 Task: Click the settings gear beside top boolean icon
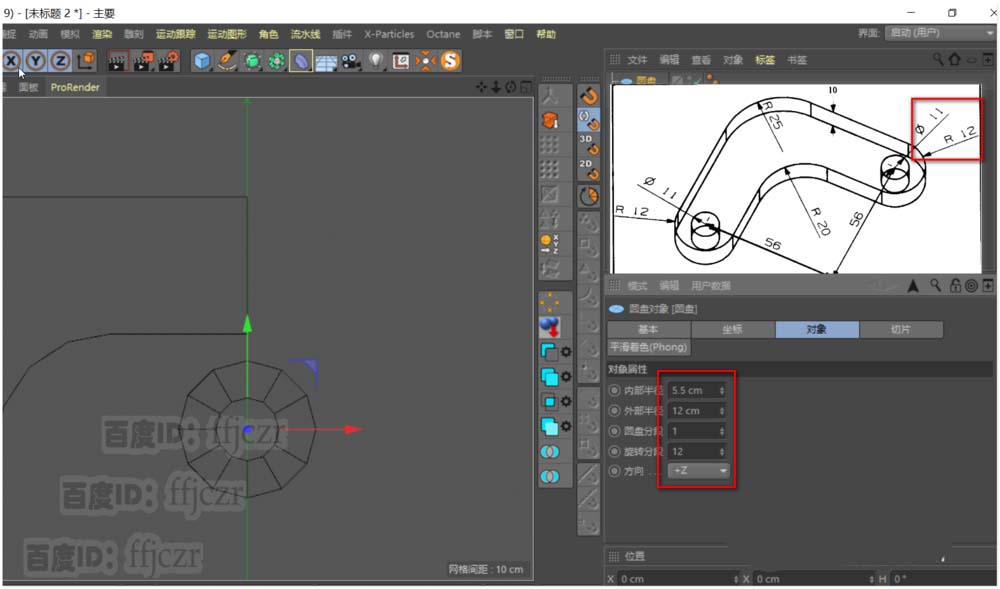(566, 352)
